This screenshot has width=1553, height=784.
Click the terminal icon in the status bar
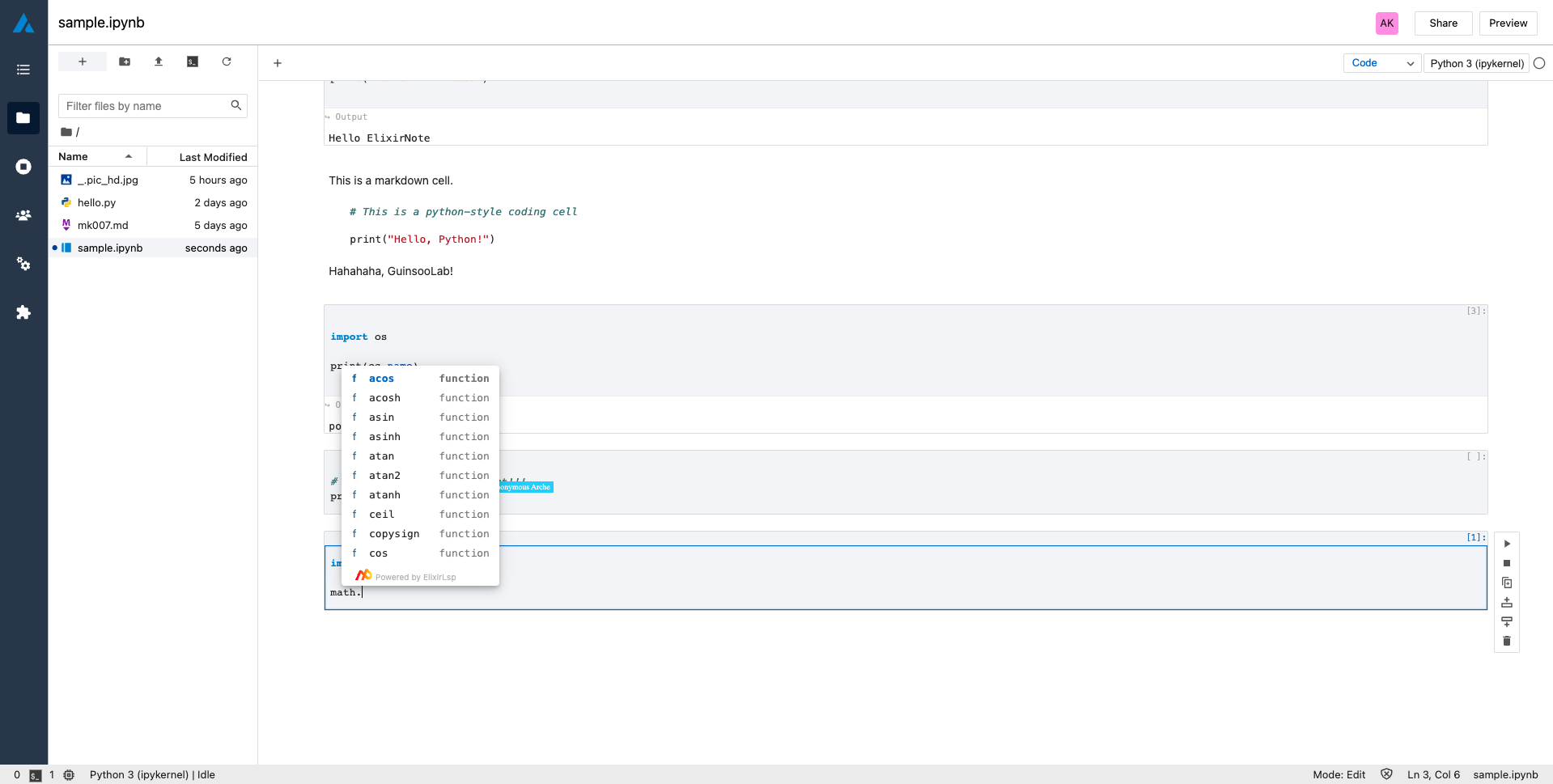click(36, 775)
